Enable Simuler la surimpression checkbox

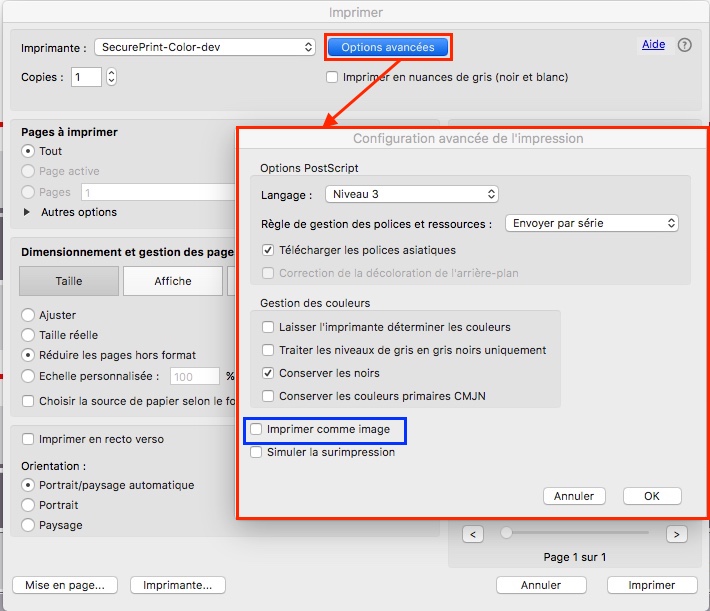257,452
